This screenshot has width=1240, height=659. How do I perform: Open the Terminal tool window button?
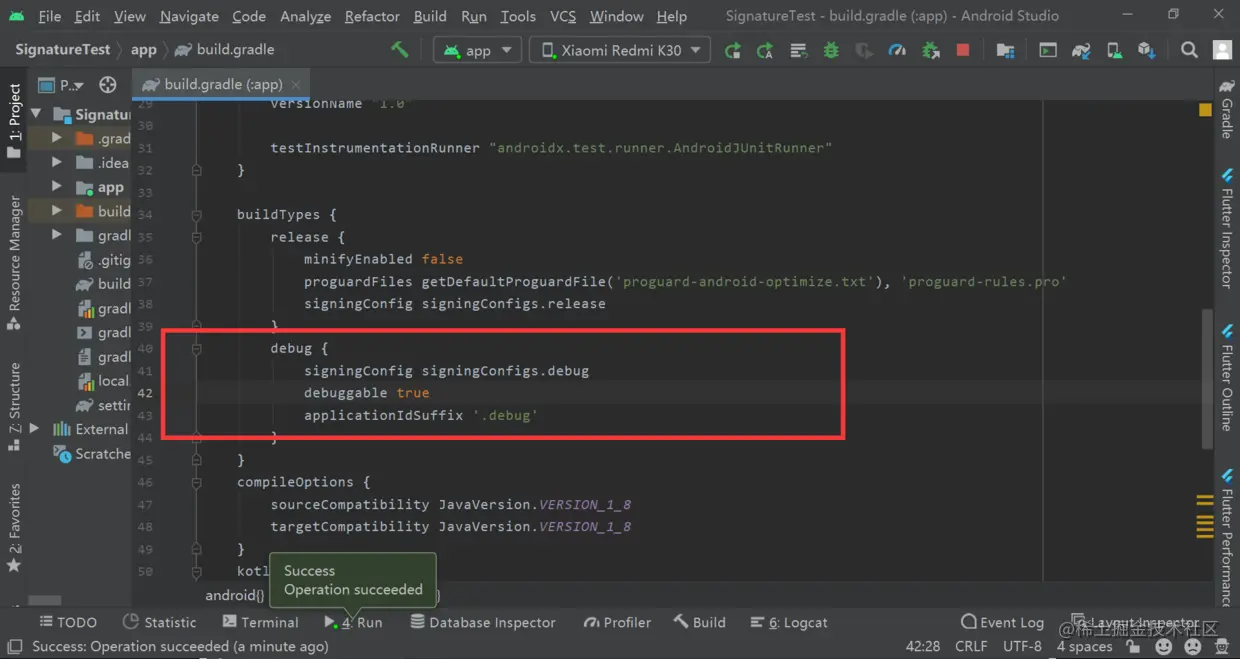tap(261, 622)
